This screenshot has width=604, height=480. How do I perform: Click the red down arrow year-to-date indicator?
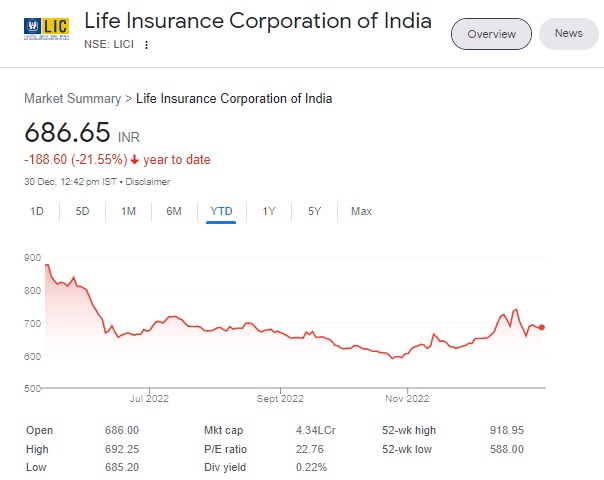134,160
